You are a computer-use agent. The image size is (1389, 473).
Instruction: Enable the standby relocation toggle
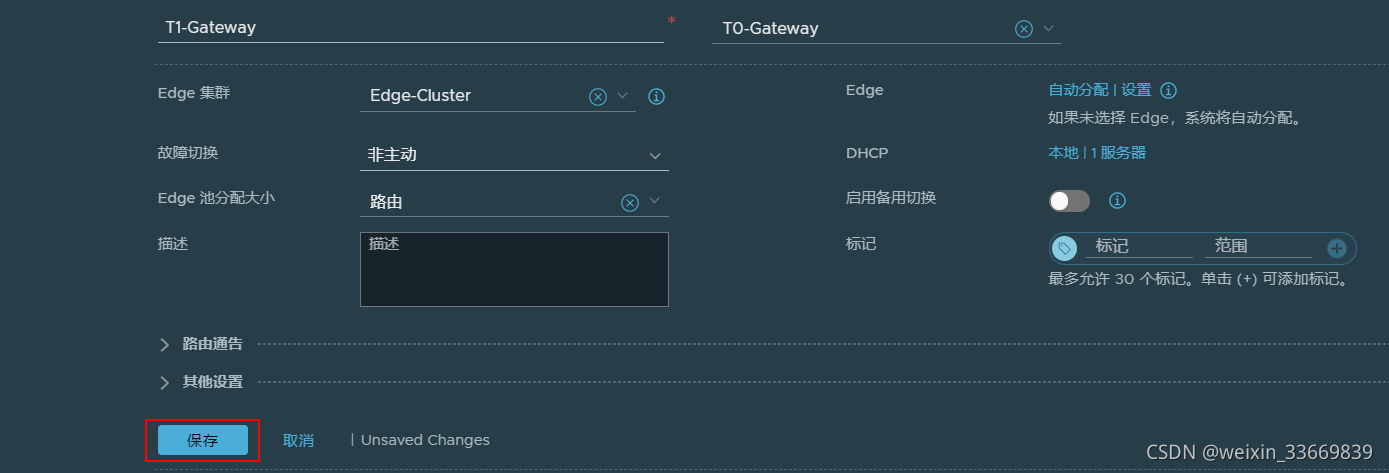click(x=1069, y=201)
